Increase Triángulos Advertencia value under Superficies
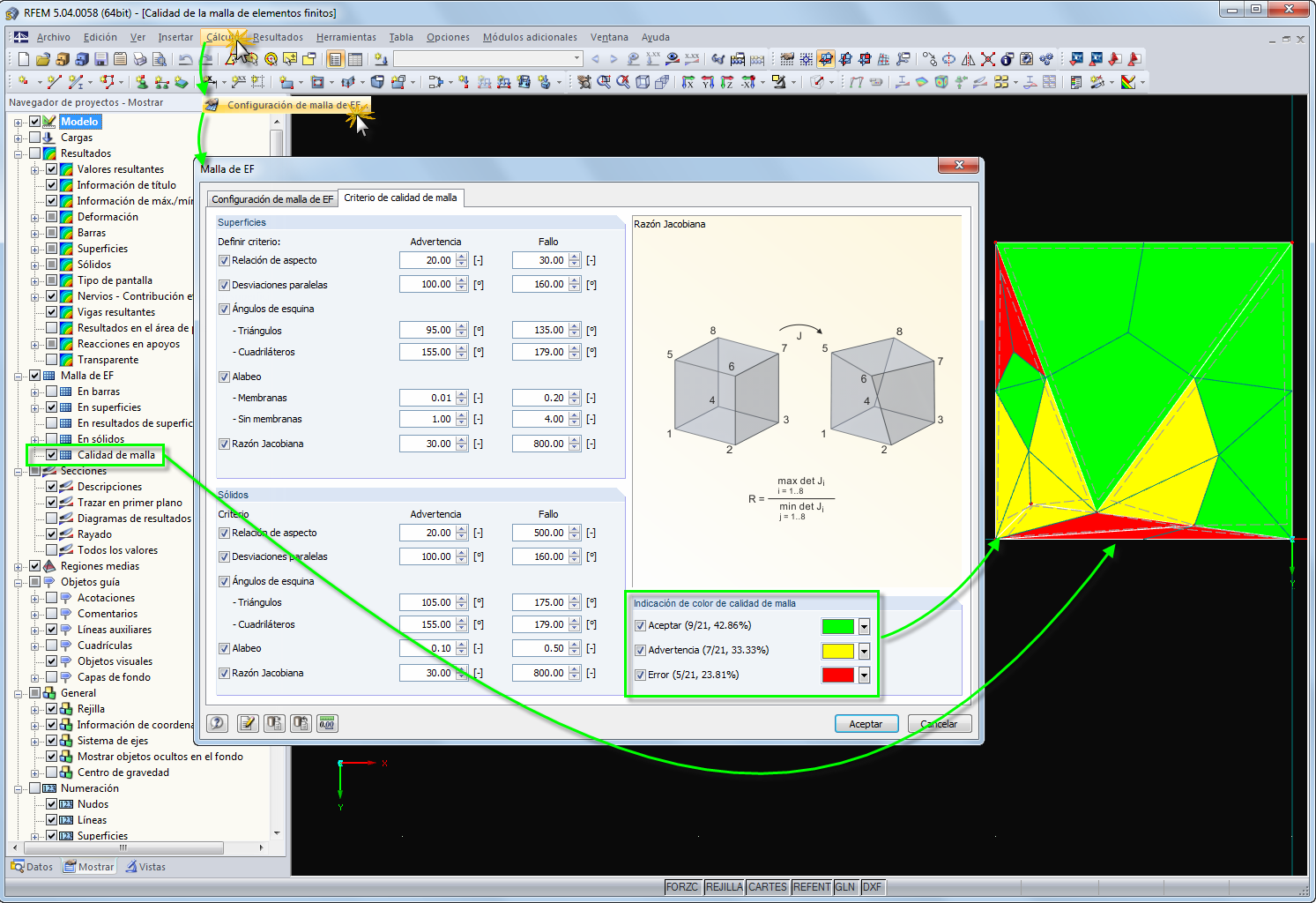1316x903 pixels. (x=462, y=326)
